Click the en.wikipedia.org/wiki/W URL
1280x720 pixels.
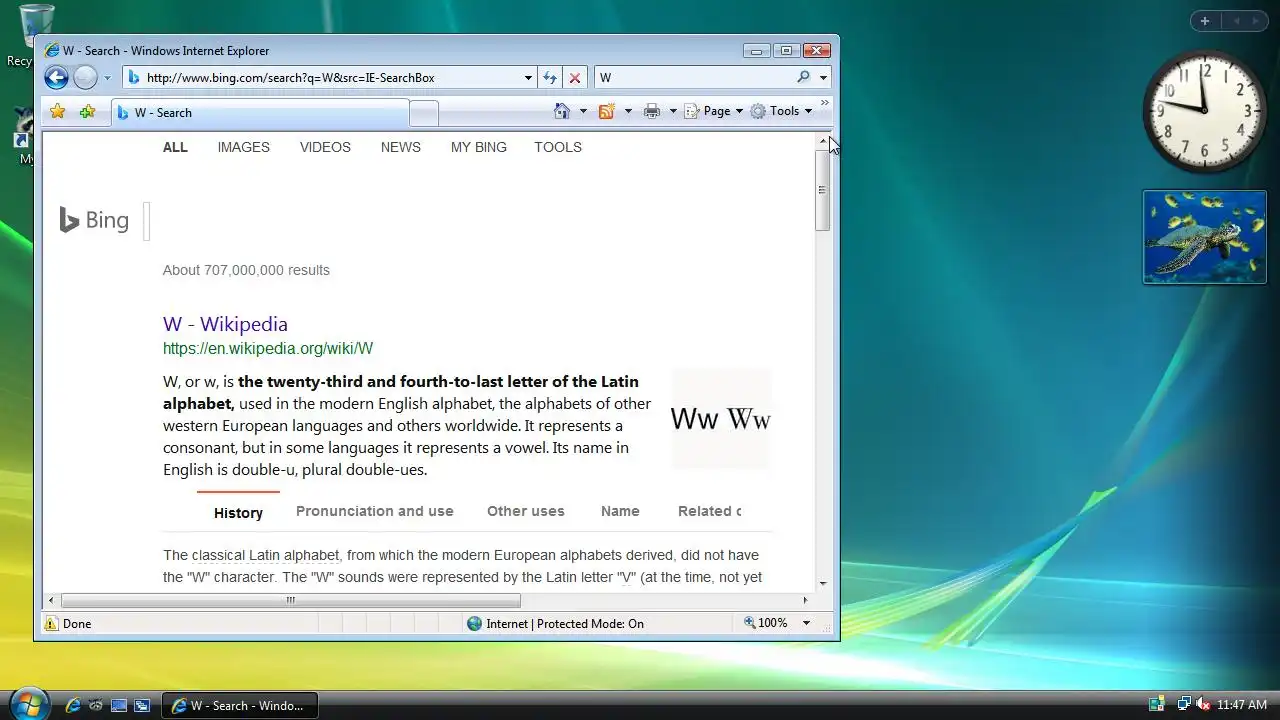[x=268, y=348]
